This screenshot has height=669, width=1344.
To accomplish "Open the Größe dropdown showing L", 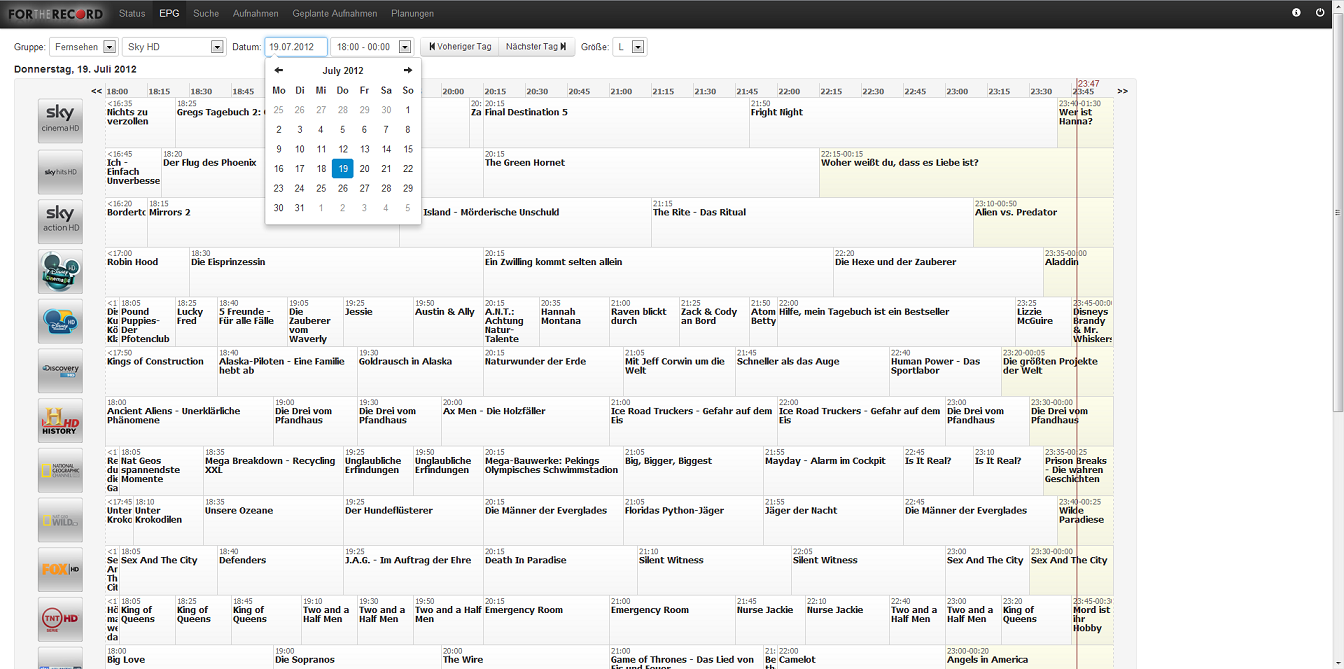I will click(x=629, y=47).
